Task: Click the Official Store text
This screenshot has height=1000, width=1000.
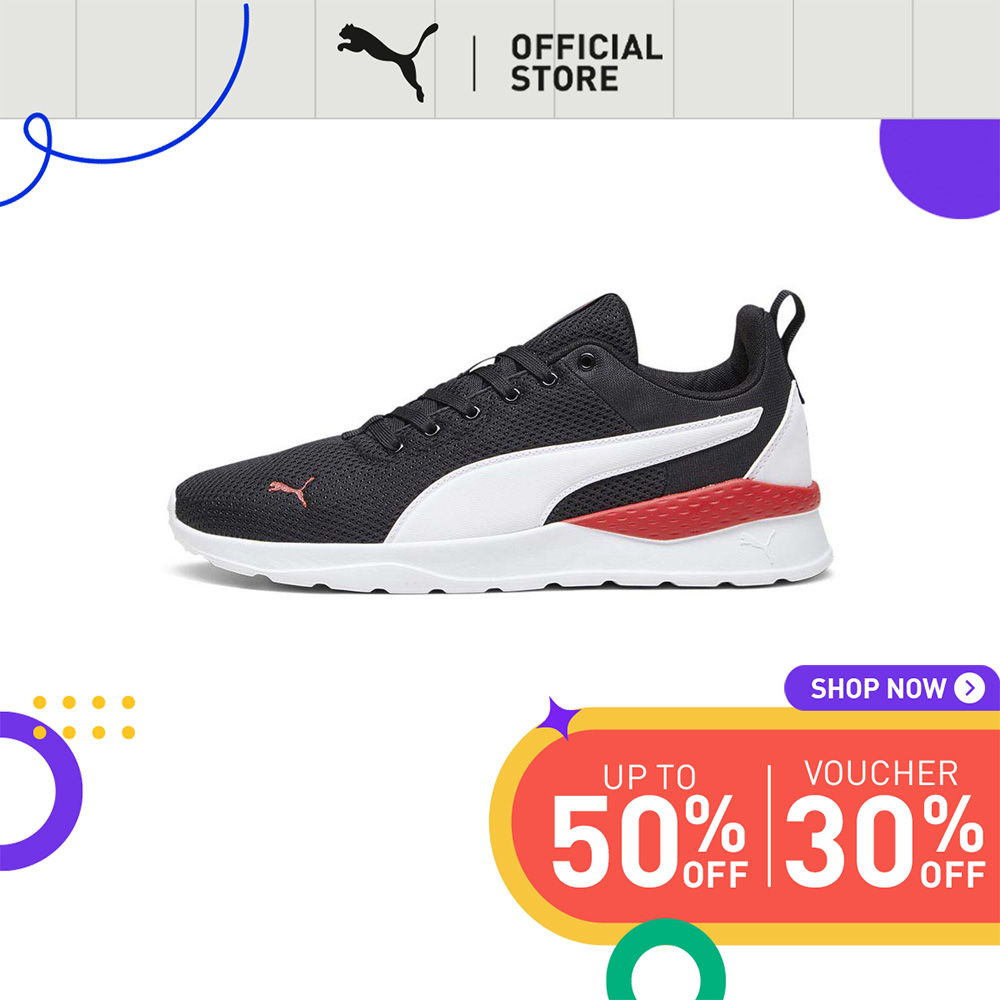Action: [x=586, y=62]
